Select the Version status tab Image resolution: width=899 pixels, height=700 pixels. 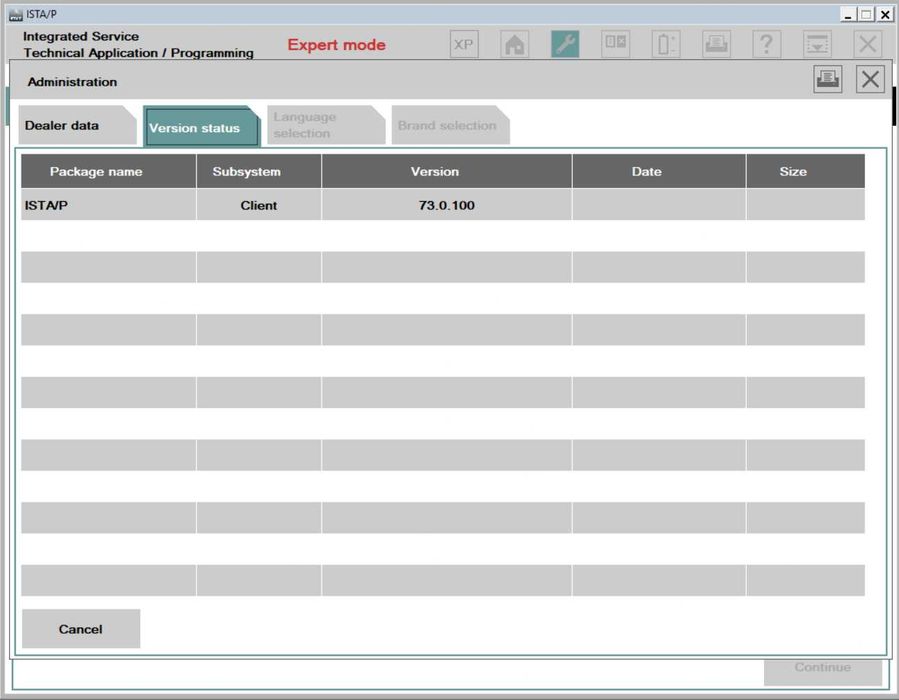click(201, 126)
